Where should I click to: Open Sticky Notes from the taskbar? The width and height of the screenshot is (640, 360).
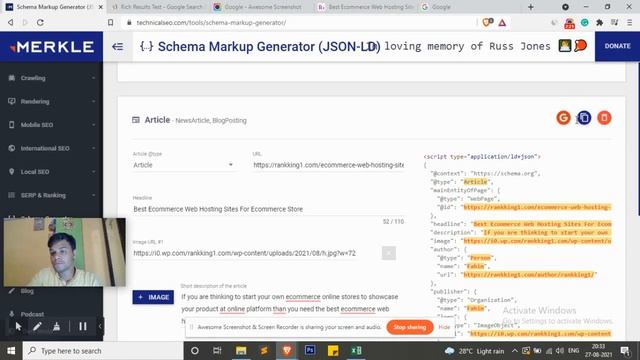333,351
